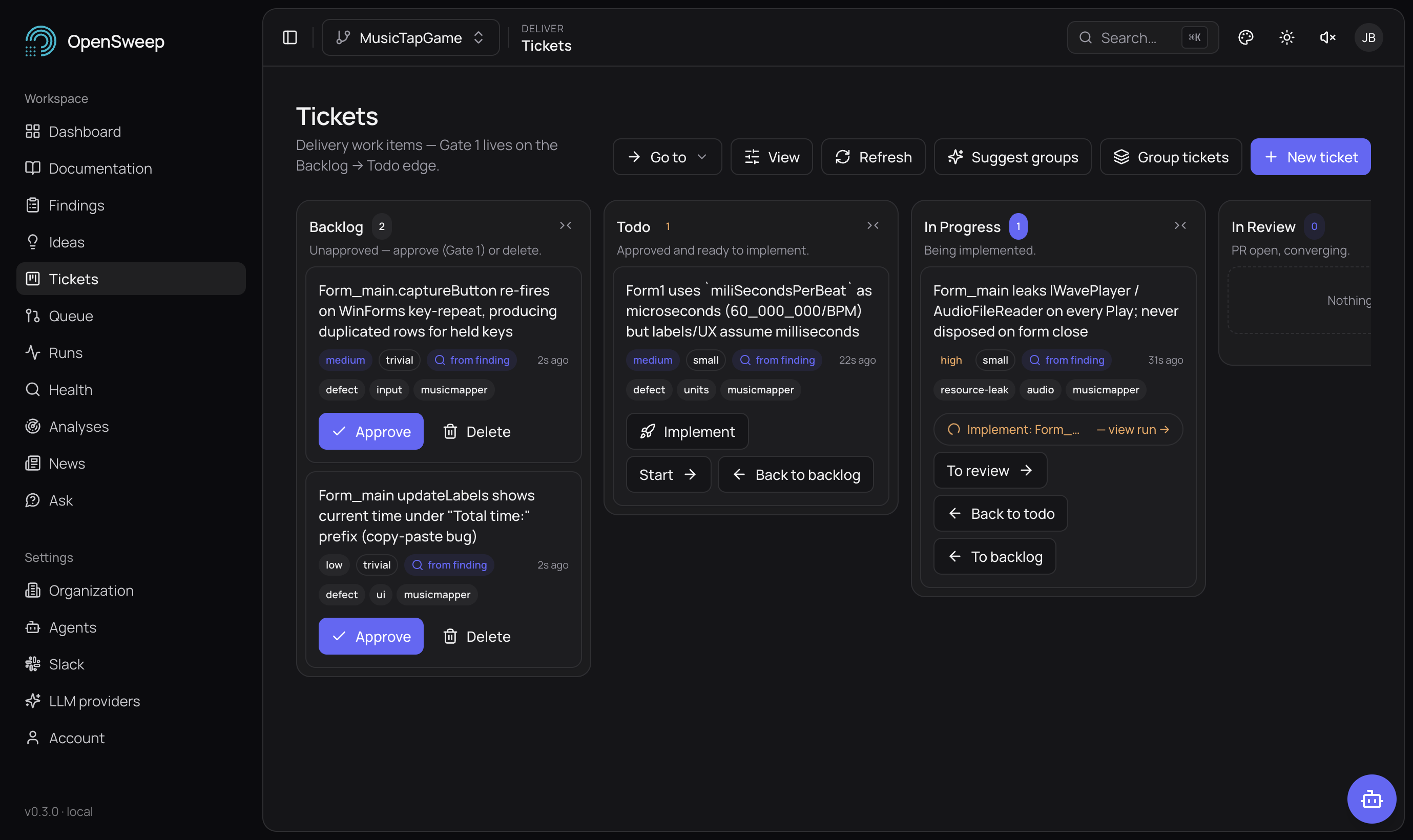Open Dashboard in the sidebar
Screen dimensions: 1413x840
pyautogui.click(x=131, y=131)
